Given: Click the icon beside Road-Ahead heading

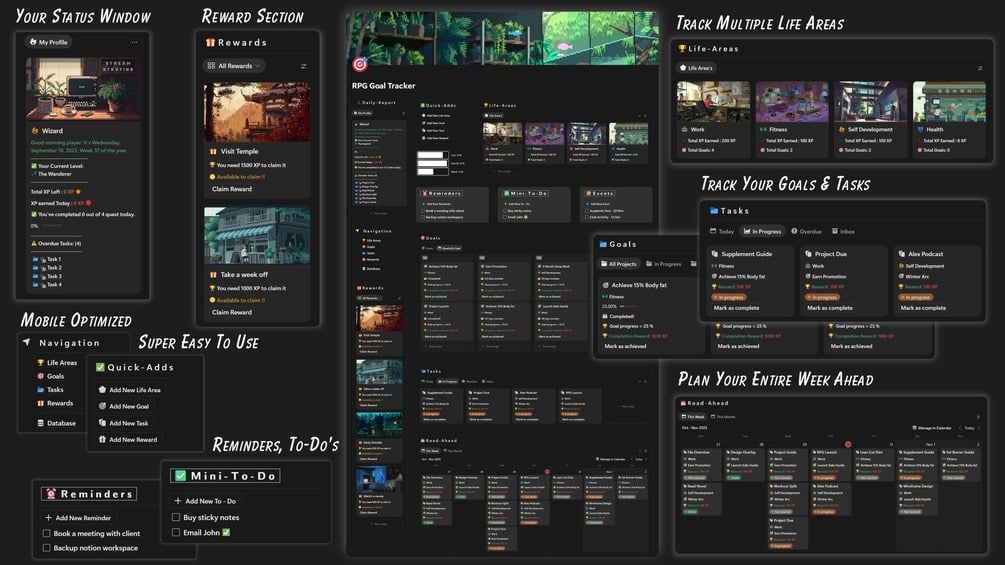Looking at the screenshot, I should coord(683,403).
